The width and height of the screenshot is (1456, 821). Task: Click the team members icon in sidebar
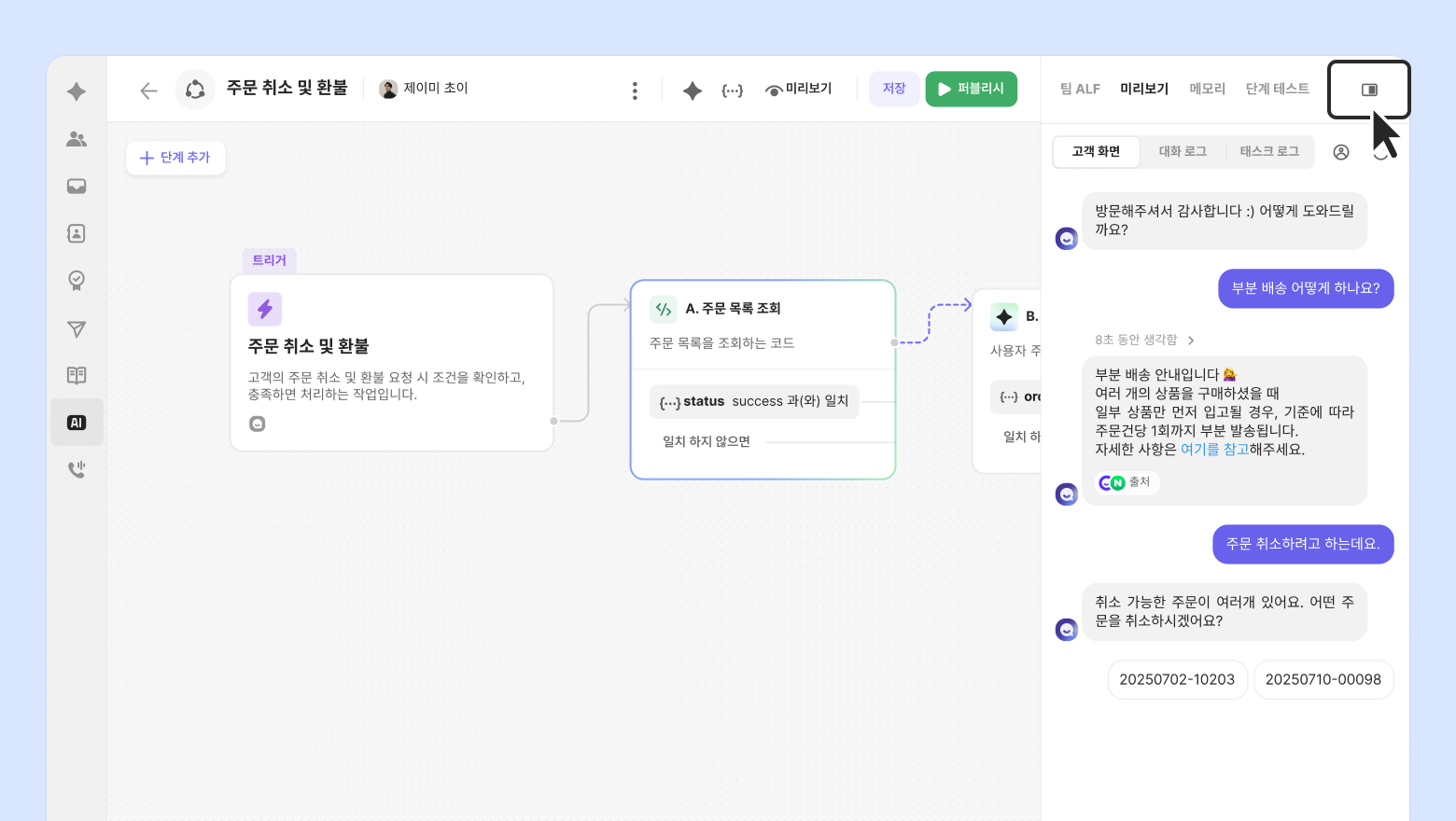77,139
